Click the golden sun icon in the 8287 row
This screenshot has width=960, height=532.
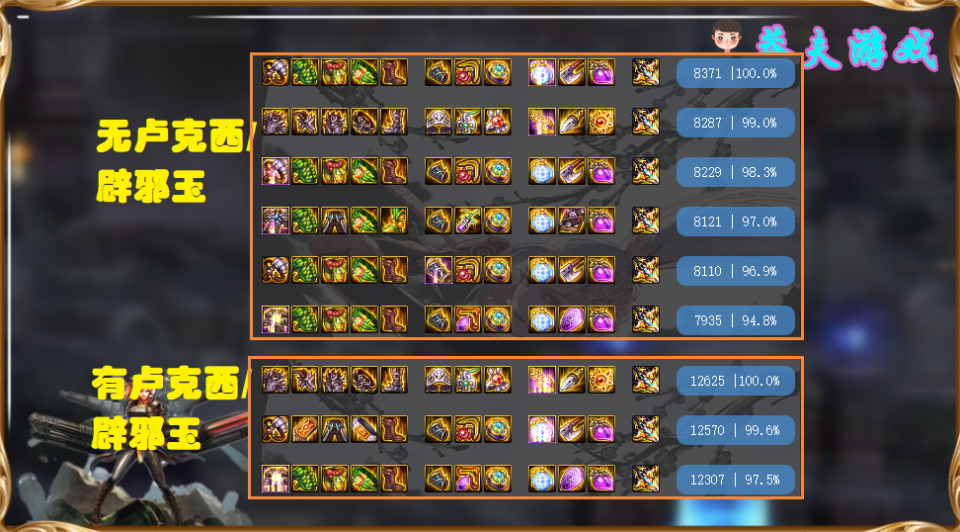(x=601, y=122)
